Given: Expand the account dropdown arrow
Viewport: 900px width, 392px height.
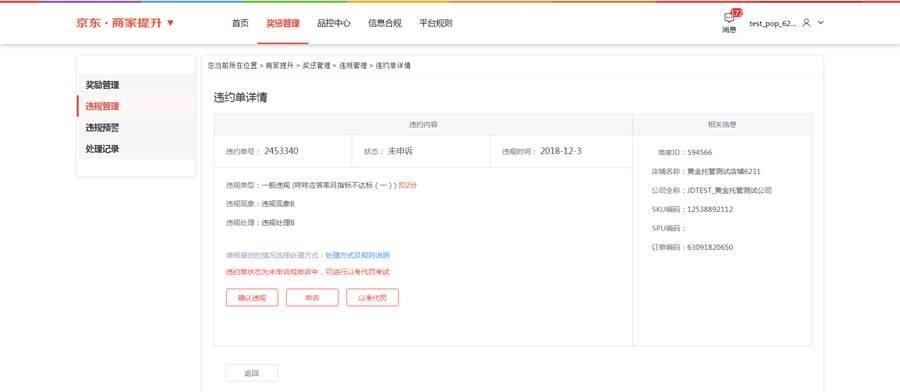Looking at the screenshot, I should tap(821, 23).
